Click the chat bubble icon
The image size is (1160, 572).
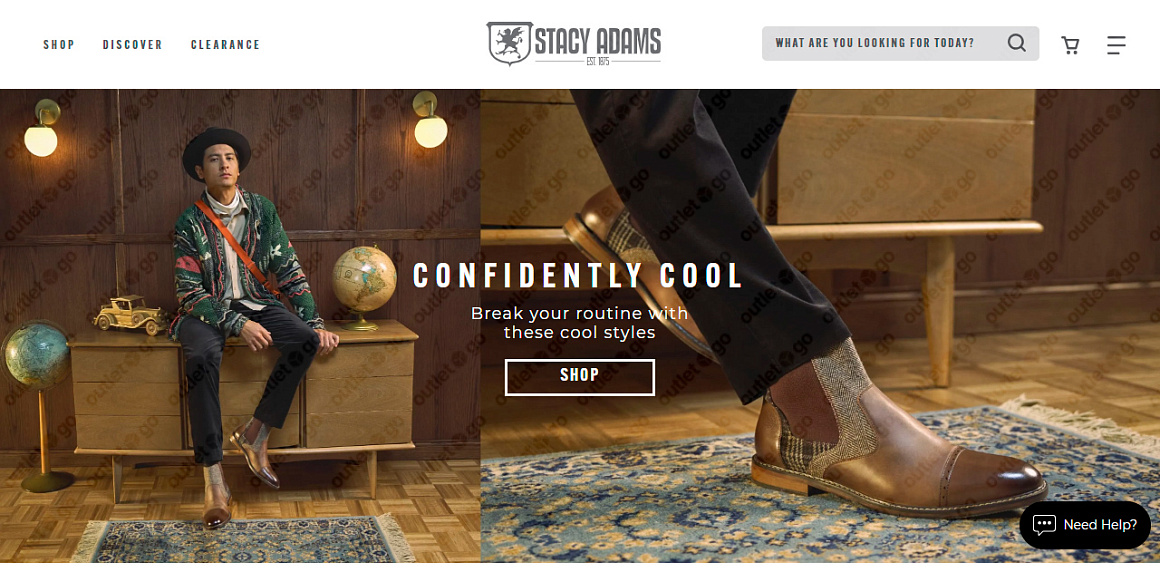1044,524
